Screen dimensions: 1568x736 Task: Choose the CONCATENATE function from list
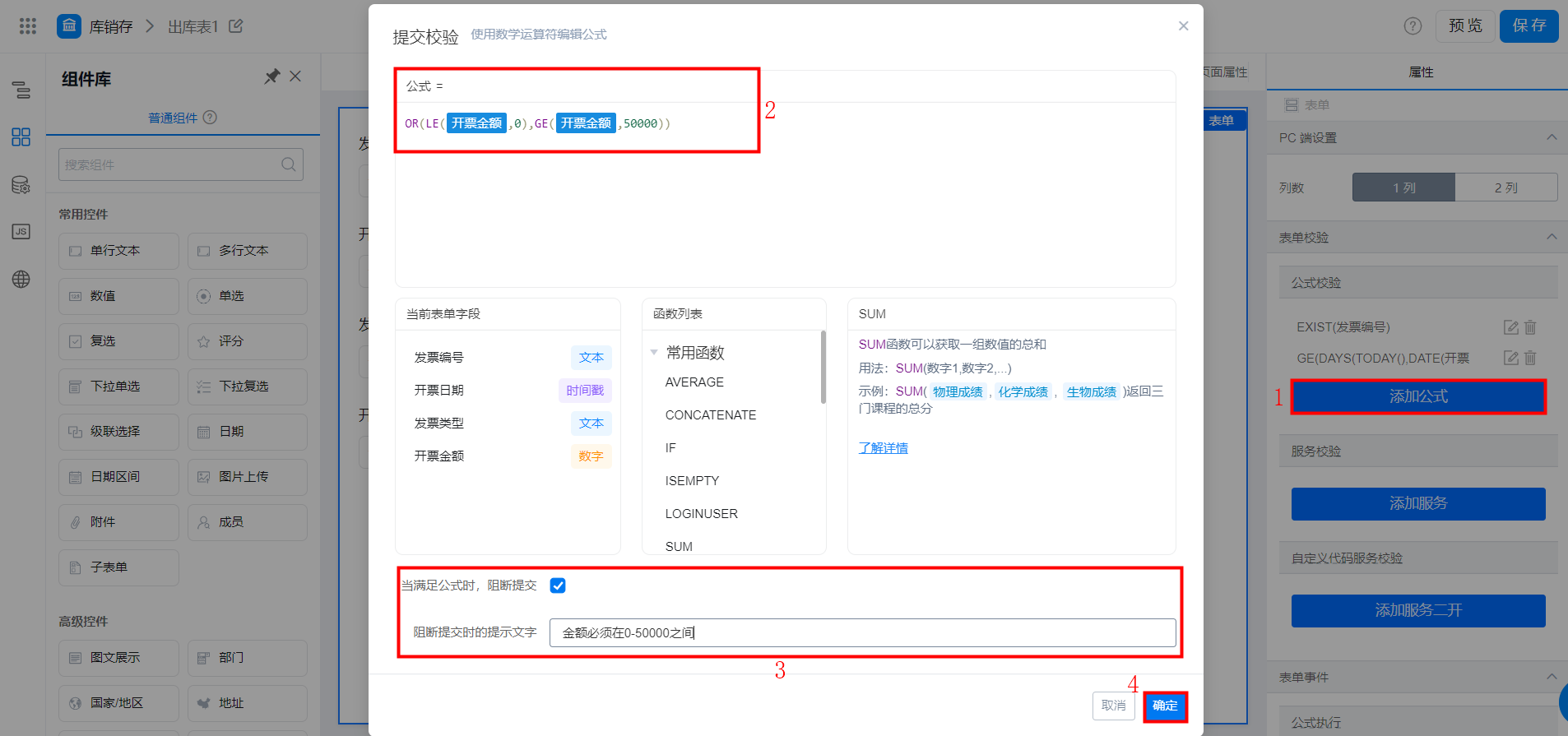711,415
